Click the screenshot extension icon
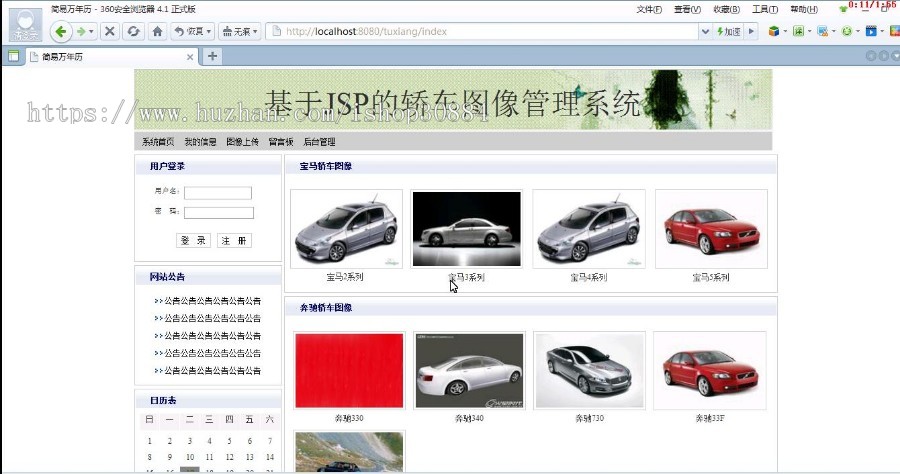900x474 pixels. 823,31
